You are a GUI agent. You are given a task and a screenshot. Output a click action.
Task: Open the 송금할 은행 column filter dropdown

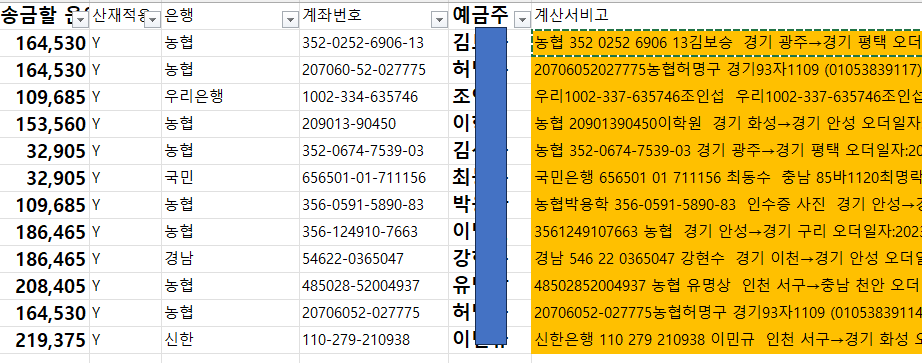click(x=81, y=20)
